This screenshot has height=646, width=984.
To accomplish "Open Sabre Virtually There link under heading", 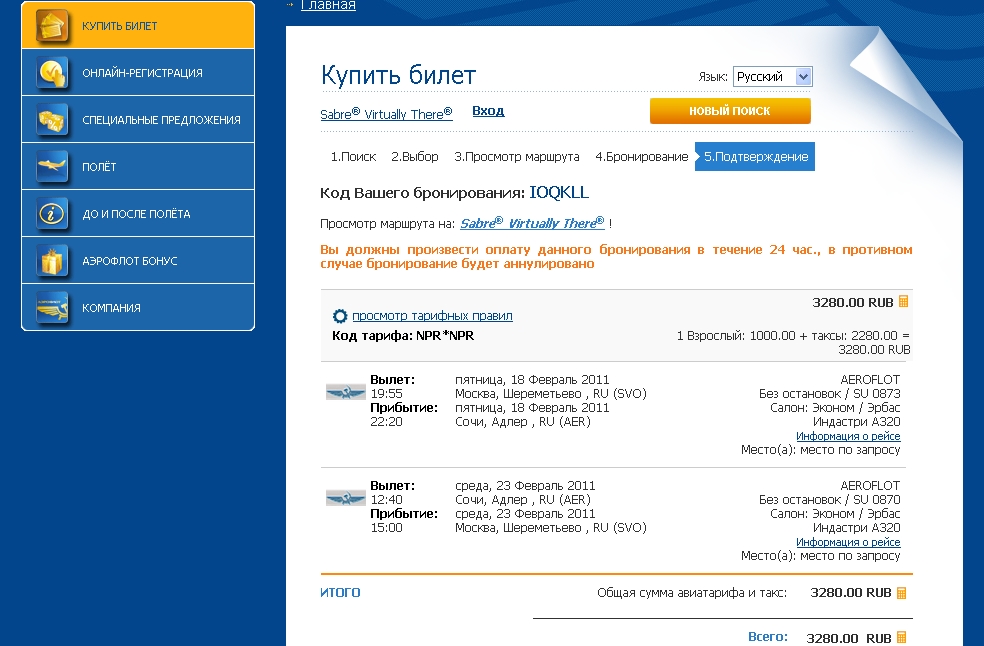I will (x=386, y=114).
